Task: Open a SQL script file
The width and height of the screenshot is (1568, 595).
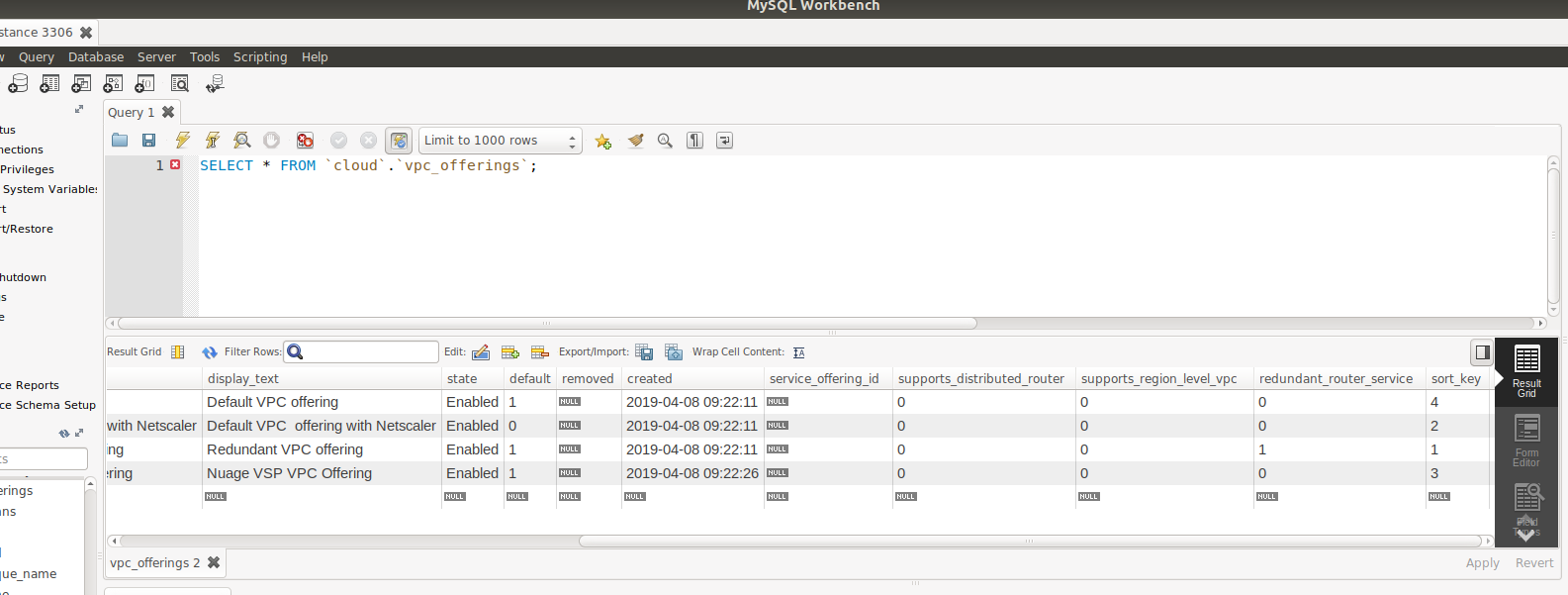Action: point(120,141)
